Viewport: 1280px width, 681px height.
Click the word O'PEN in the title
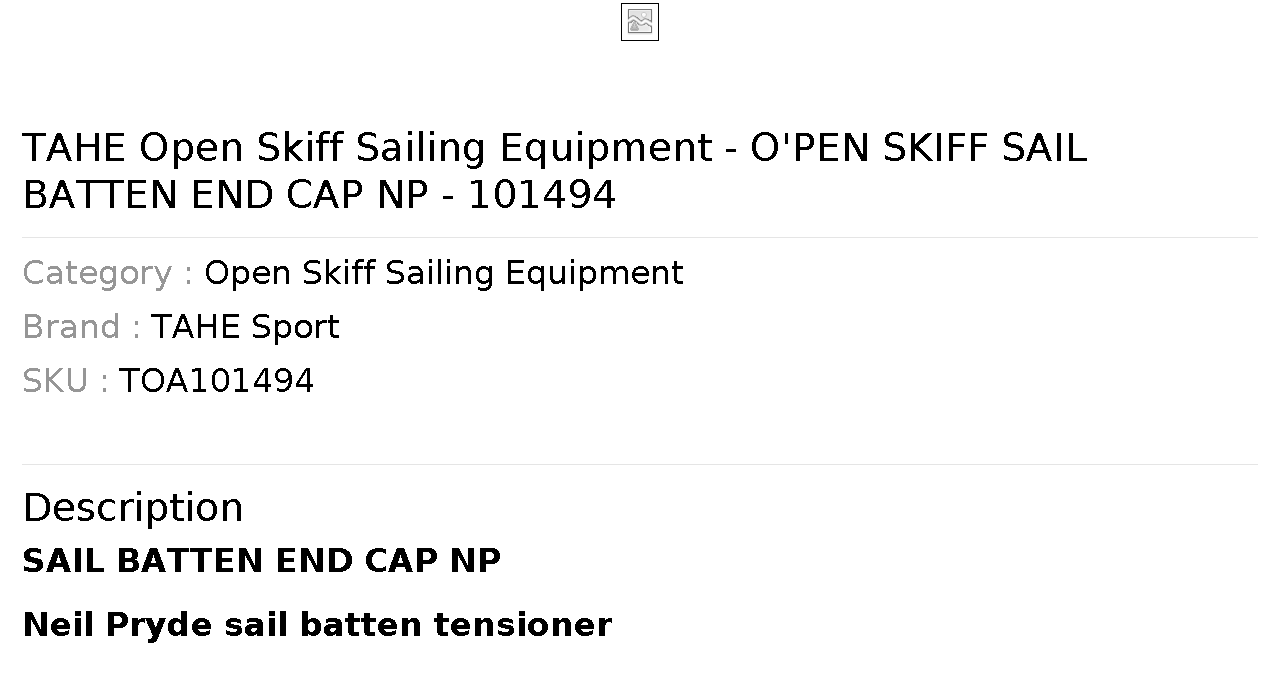[811, 148]
